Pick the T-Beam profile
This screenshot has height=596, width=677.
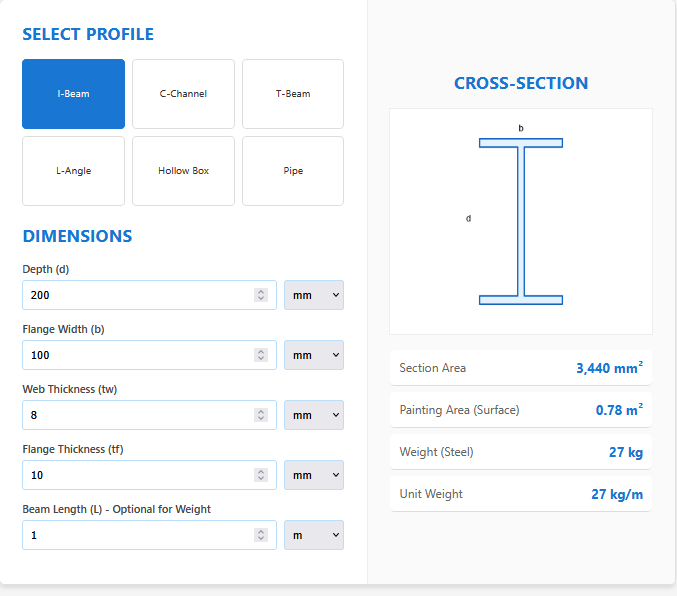point(293,94)
